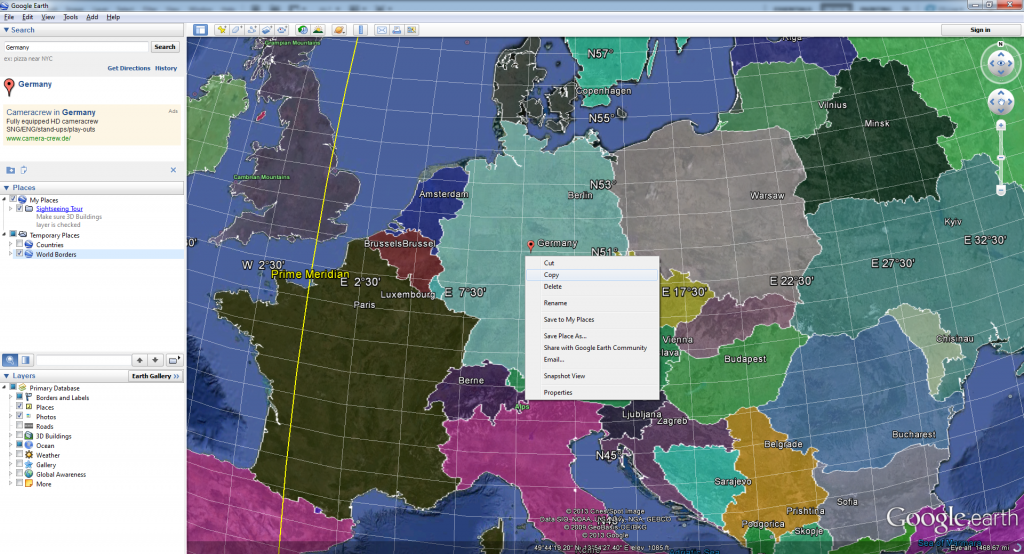Select the Add Image Overlay tool
The image size is (1024, 554).
coord(267,30)
